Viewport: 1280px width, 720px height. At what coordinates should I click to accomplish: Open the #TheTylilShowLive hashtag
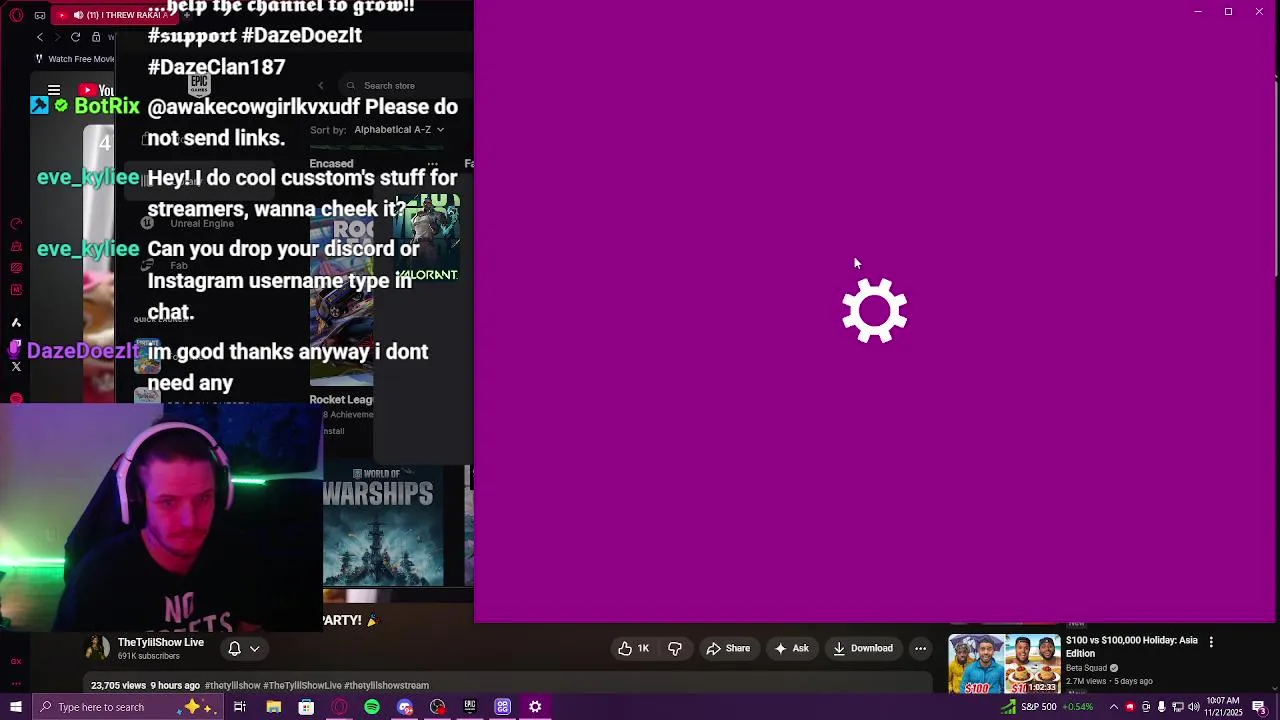click(302, 685)
